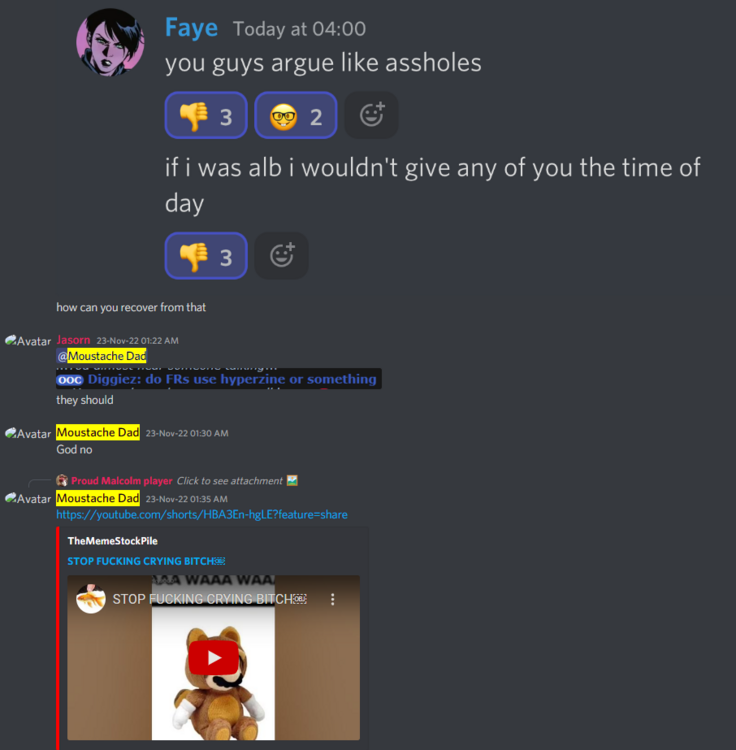Click the goldfish channel icon in video
This screenshot has height=750, width=736.
coord(91,599)
